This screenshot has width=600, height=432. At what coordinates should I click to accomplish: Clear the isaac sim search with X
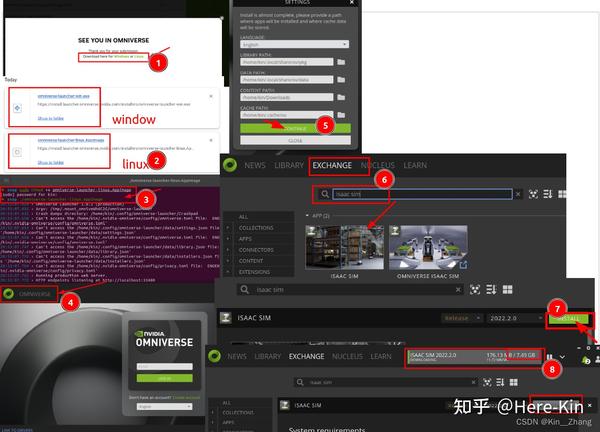(518, 194)
